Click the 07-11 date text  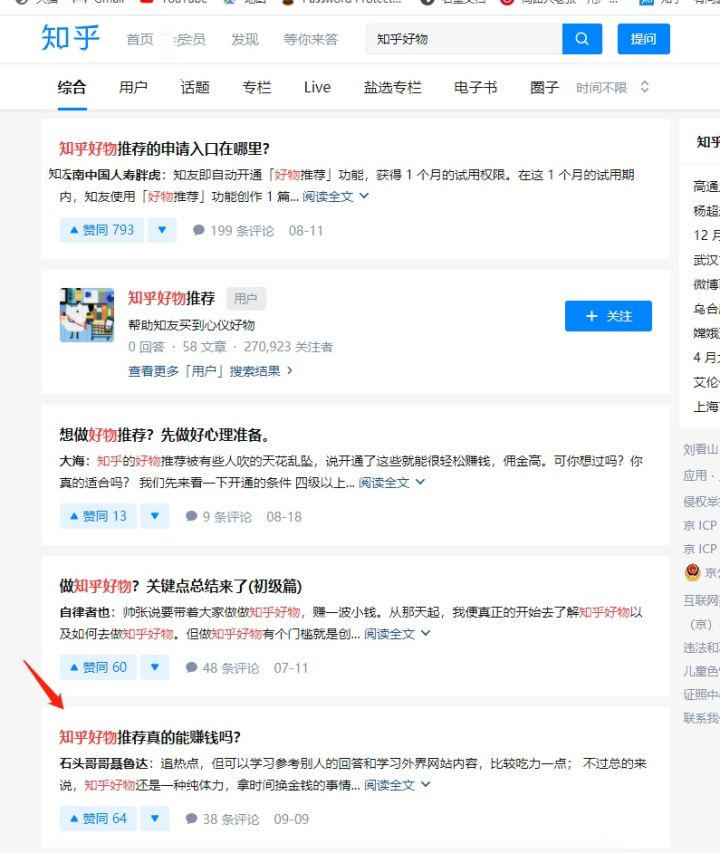[291, 668]
